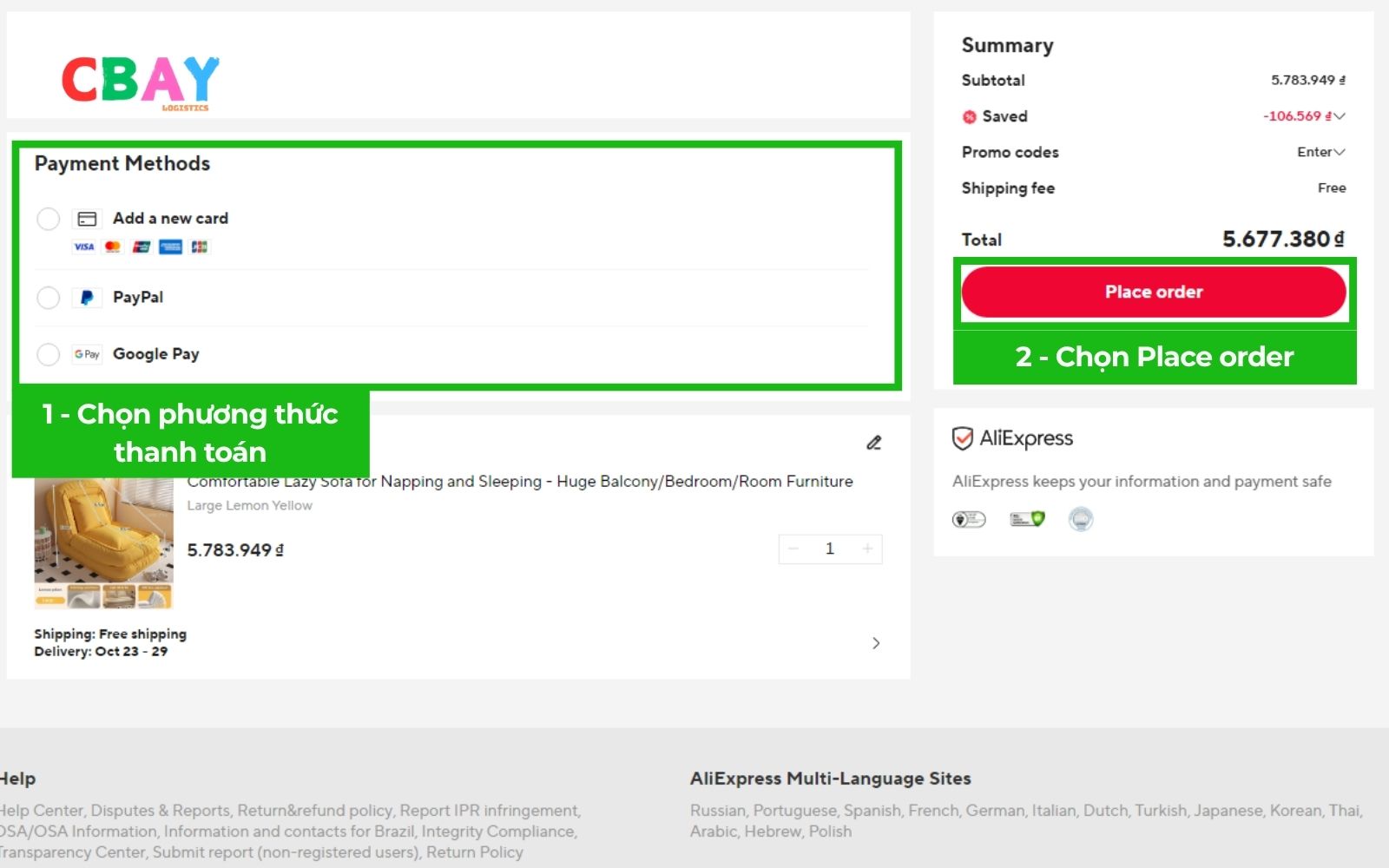Open the Help Center link
Image resolution: width=1389 pixels, height=868 pixels.
coord(42,810)
